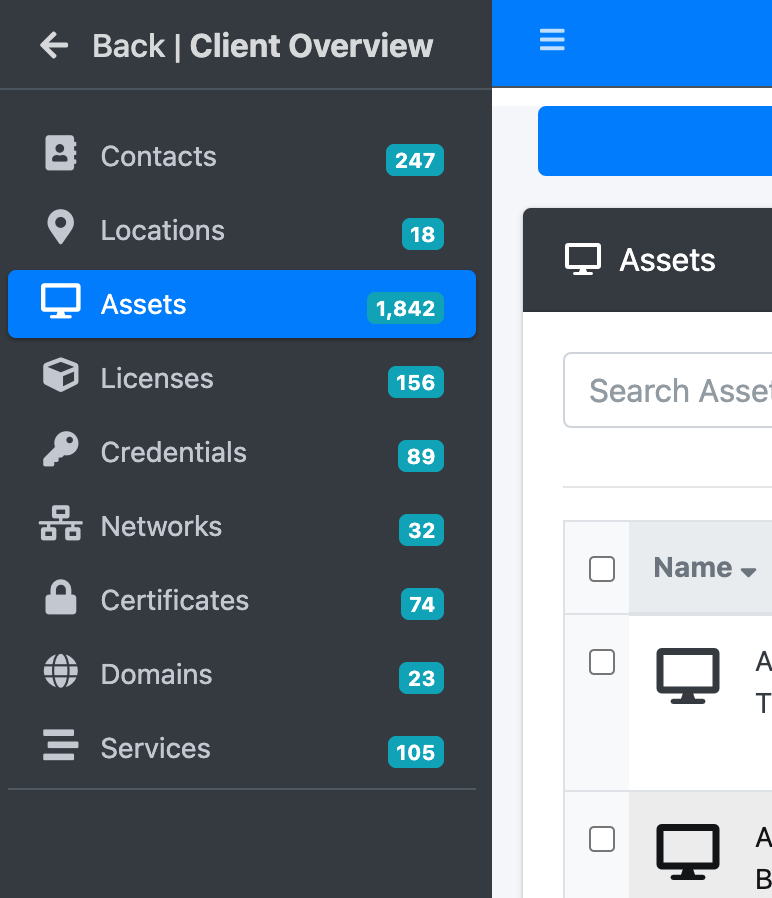Click the Domains globe icon
This screenshot has width=772, height=898.
(x=60, y=671)
